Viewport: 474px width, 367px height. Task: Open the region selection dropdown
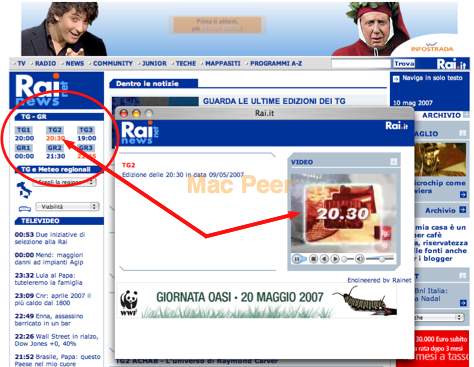tap(64, 182)
